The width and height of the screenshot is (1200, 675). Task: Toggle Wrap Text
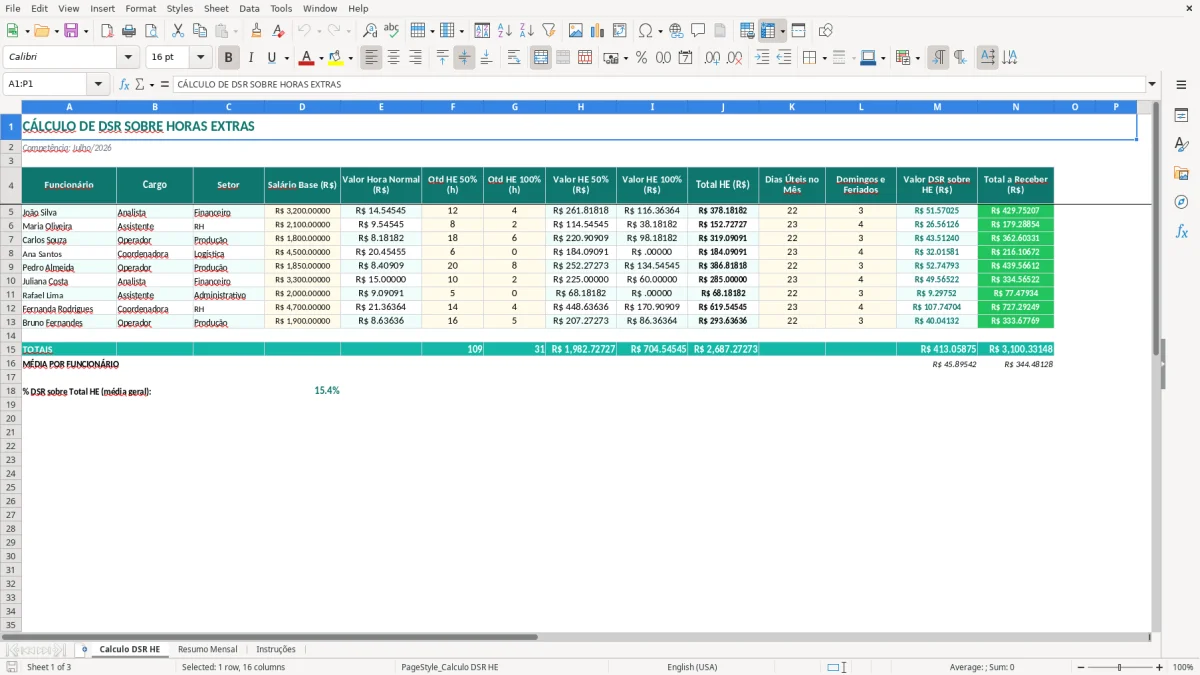(x=513, y=58)
